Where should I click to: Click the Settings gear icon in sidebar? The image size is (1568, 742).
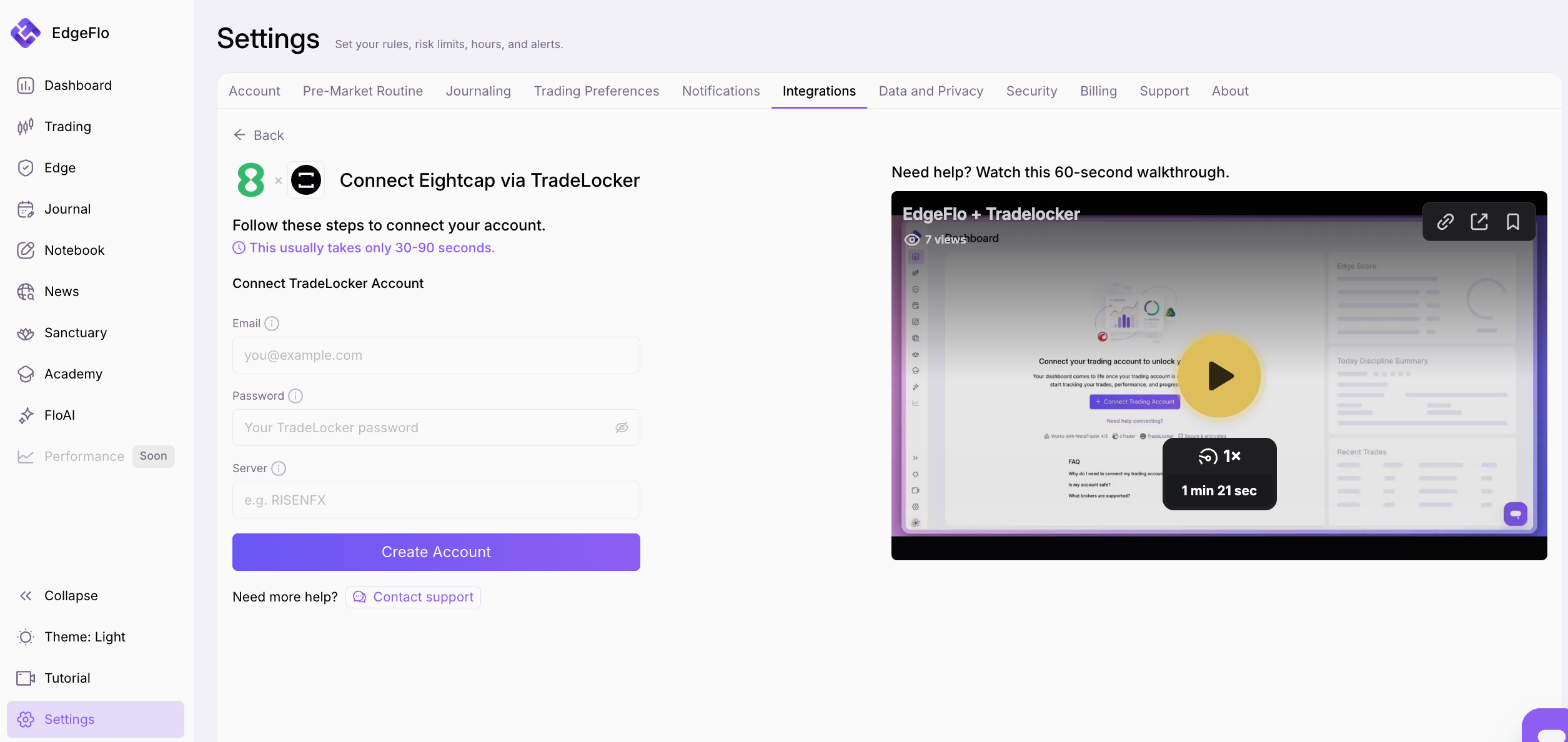(26, 720)
